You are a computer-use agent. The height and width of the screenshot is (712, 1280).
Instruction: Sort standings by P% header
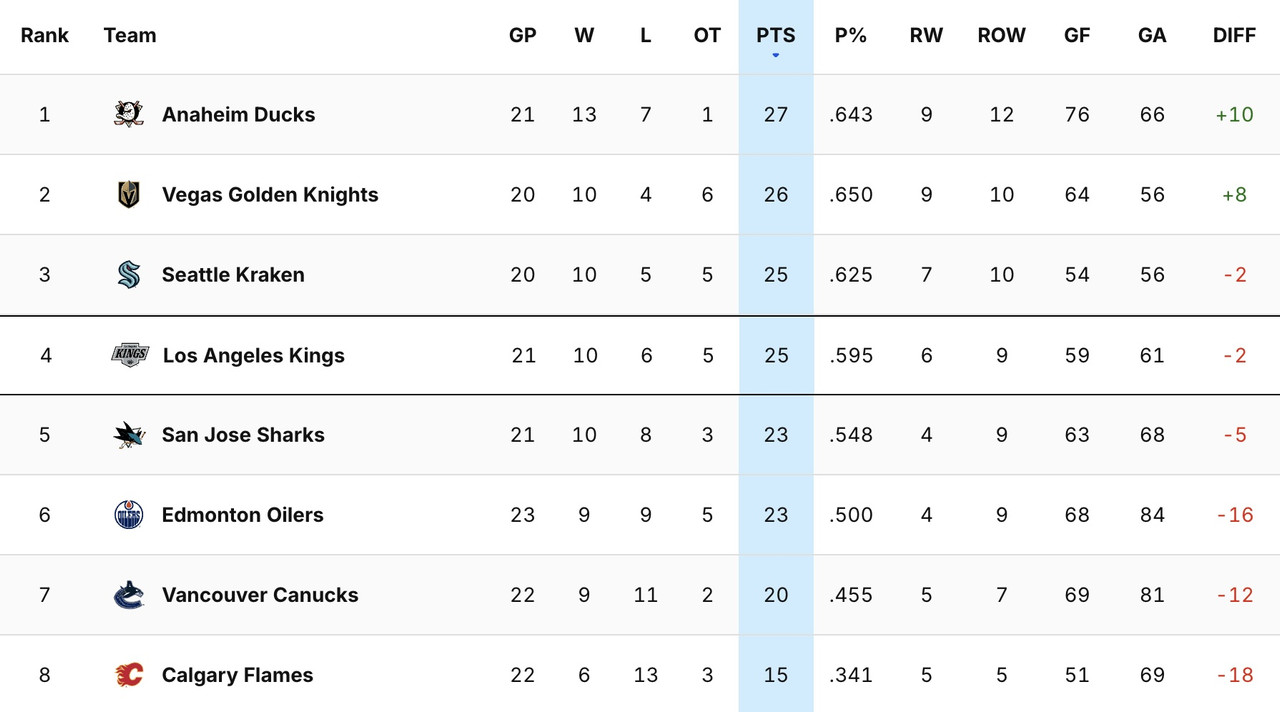(x=851, y=35)
